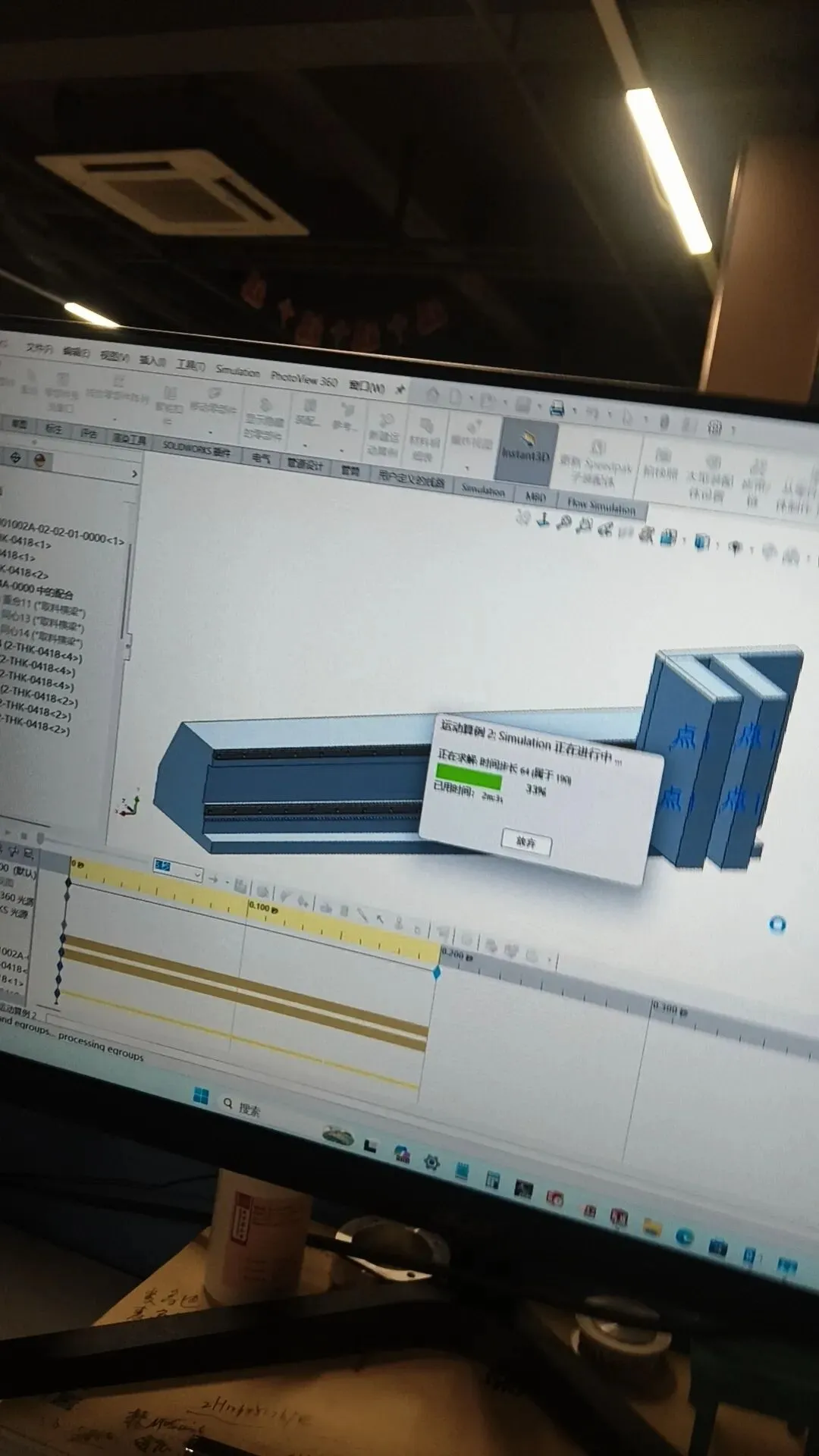
Task: Select tree item 2-THK-0418<4> first entry
Action: coord(42,651)
